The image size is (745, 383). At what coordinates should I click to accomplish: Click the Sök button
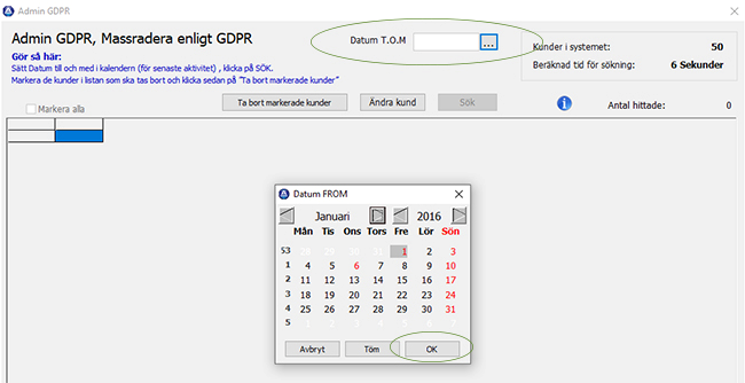[468, 102]
